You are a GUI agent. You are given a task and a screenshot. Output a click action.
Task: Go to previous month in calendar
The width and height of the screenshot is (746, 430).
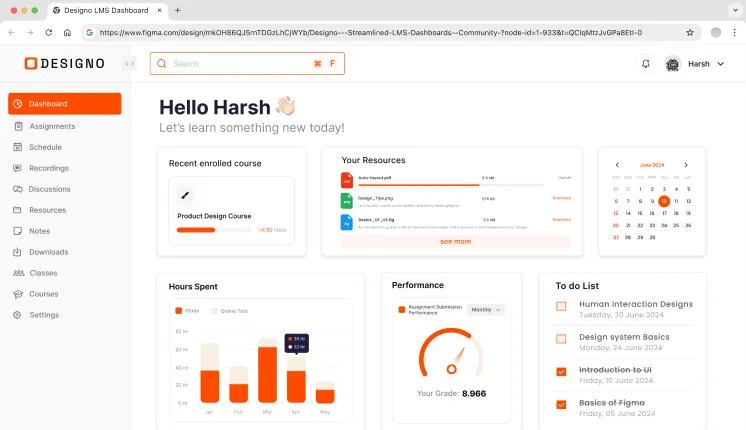(x=617, y=165)
